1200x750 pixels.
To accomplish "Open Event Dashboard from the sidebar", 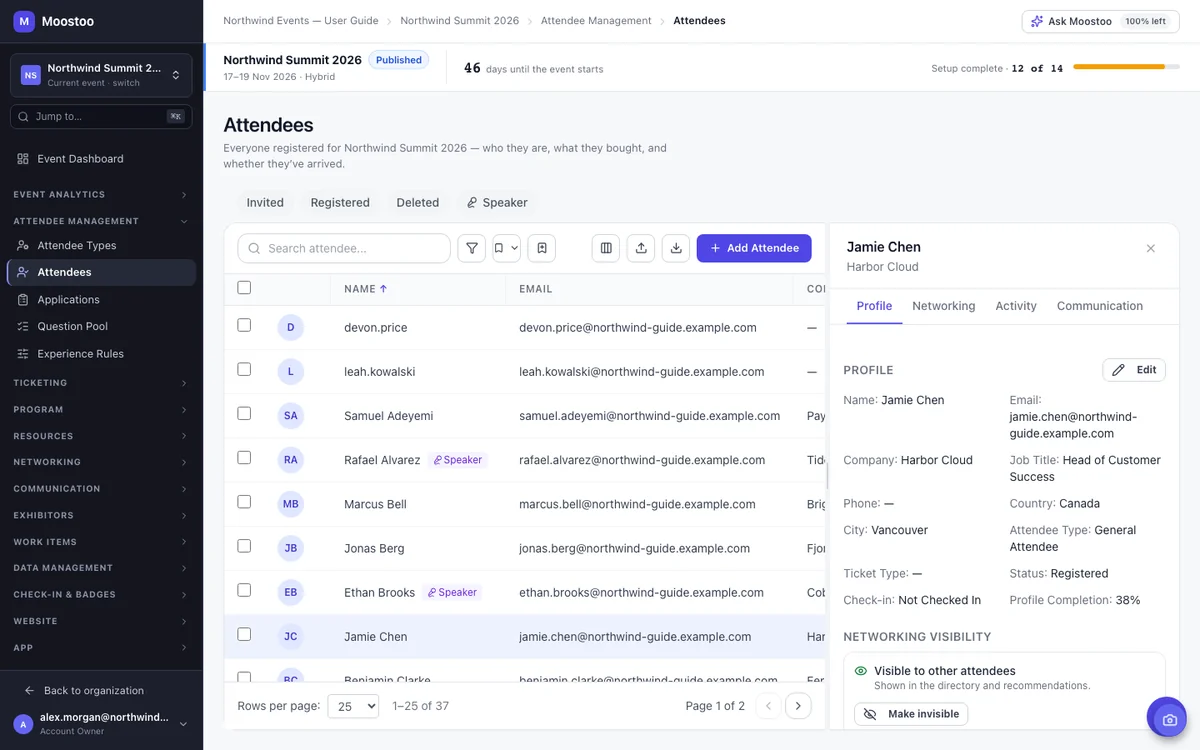I will coord(101,159).
